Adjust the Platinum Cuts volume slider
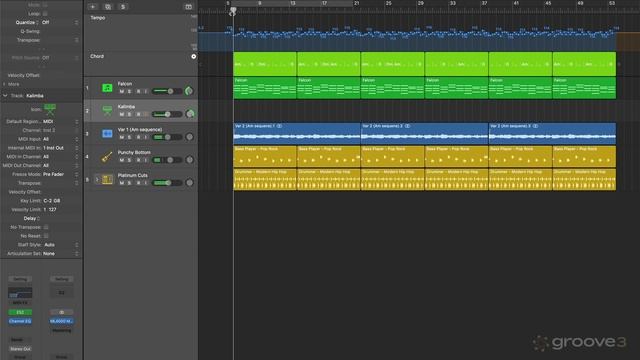Viewport: 640px width, 360px height. 167,183
